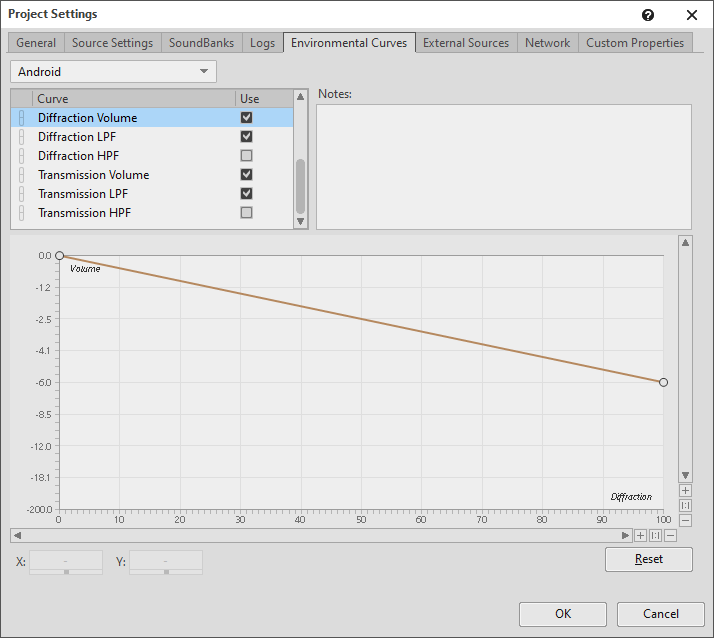Click the graph's vertical scroll up arrow

[x=685, y=242]
